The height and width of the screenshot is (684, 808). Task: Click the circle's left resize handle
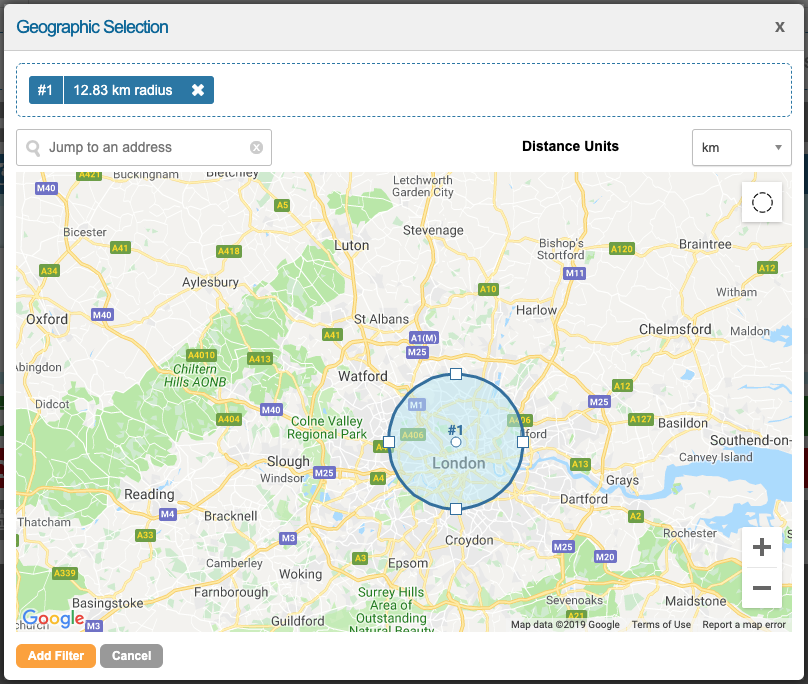pyautogui.click(x=389, y=441)
